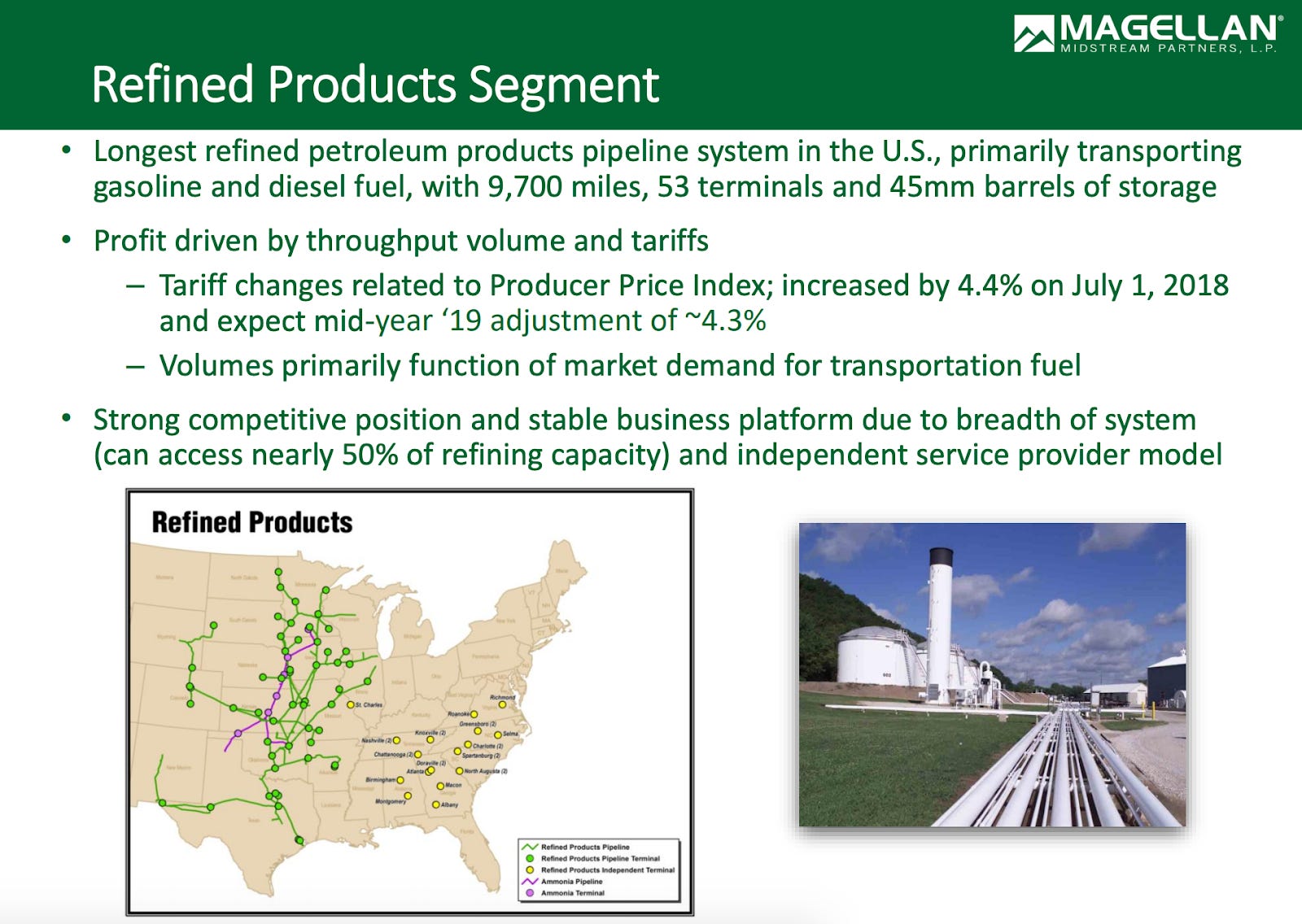The height and width of the screenshot is (924, 1302).
Task: Click the yellow St. Charles terminal marker
Action: click(x=351, y=704)
